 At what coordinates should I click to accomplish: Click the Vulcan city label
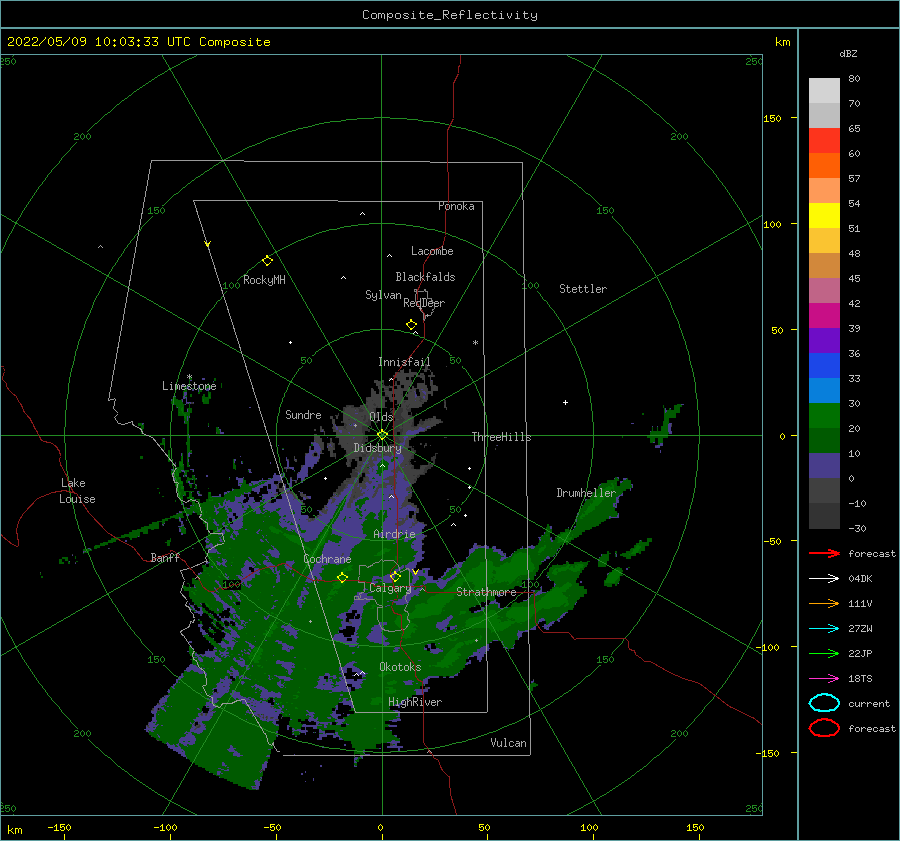point(509,742)
